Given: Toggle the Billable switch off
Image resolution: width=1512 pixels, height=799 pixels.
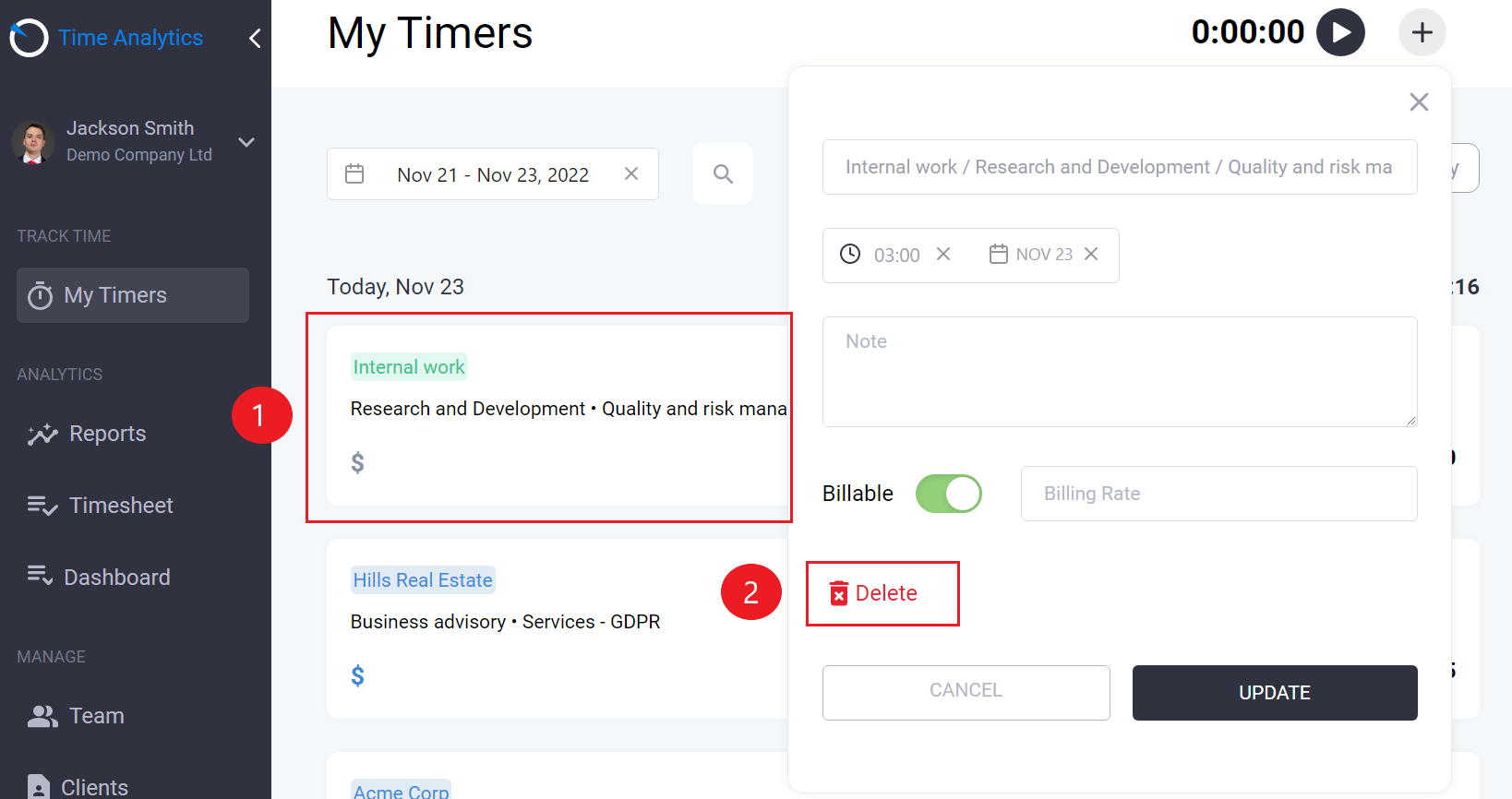Looking at the screenshot, I should pyautogui.click(x=949, y=494).
